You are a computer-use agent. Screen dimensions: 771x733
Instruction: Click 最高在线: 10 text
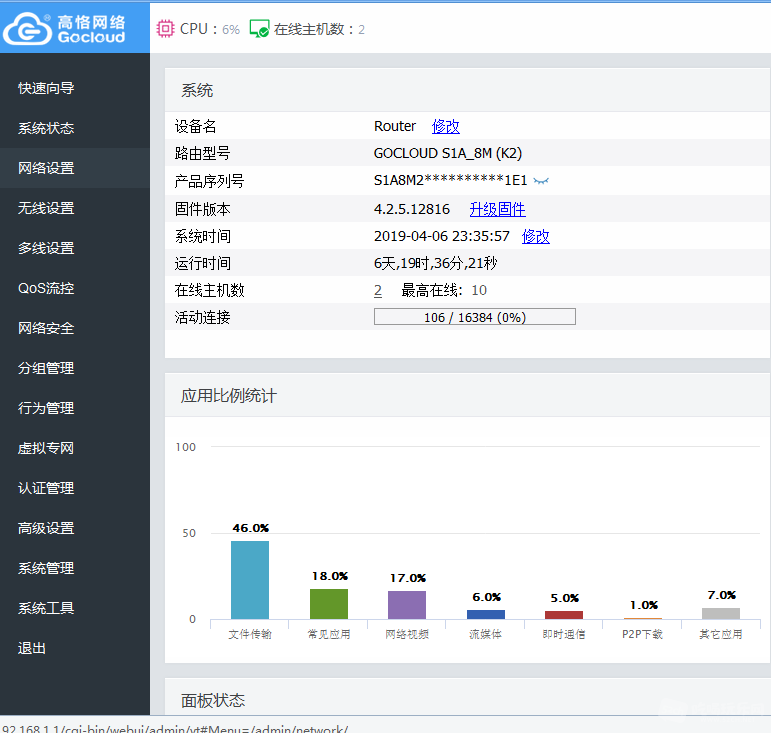444,291
